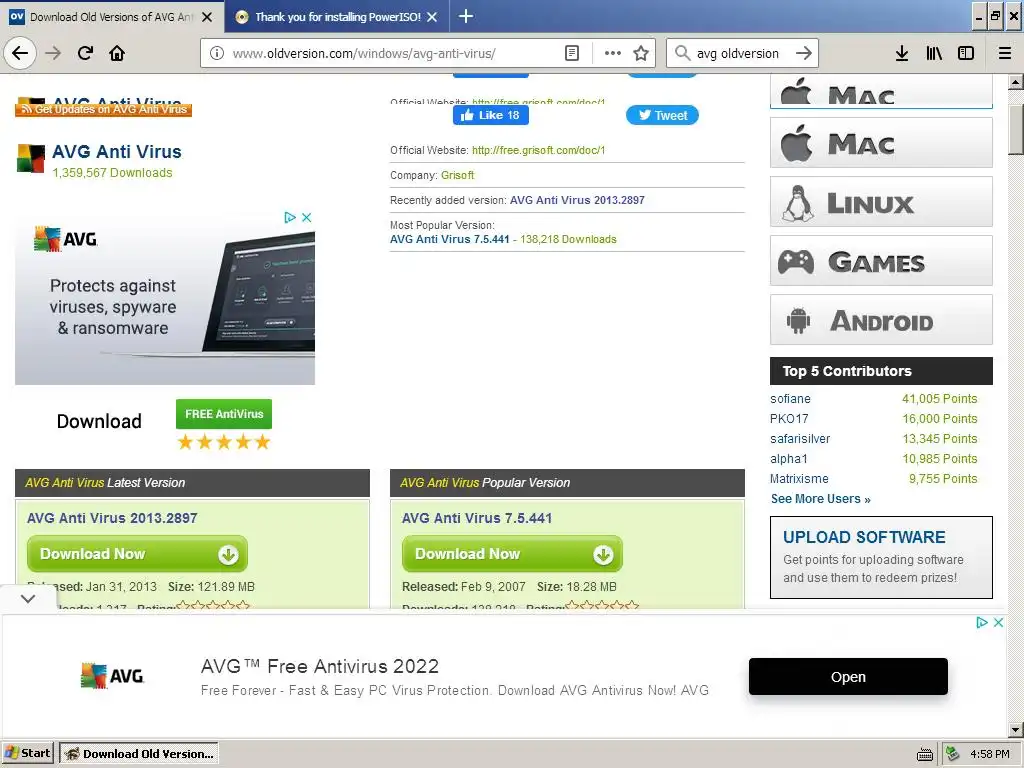Click Get Updates on AVG Anti Virus RSS
The width and height of the screenshot is (1024, 768).
pyautogui.click(x=103, y=109)
